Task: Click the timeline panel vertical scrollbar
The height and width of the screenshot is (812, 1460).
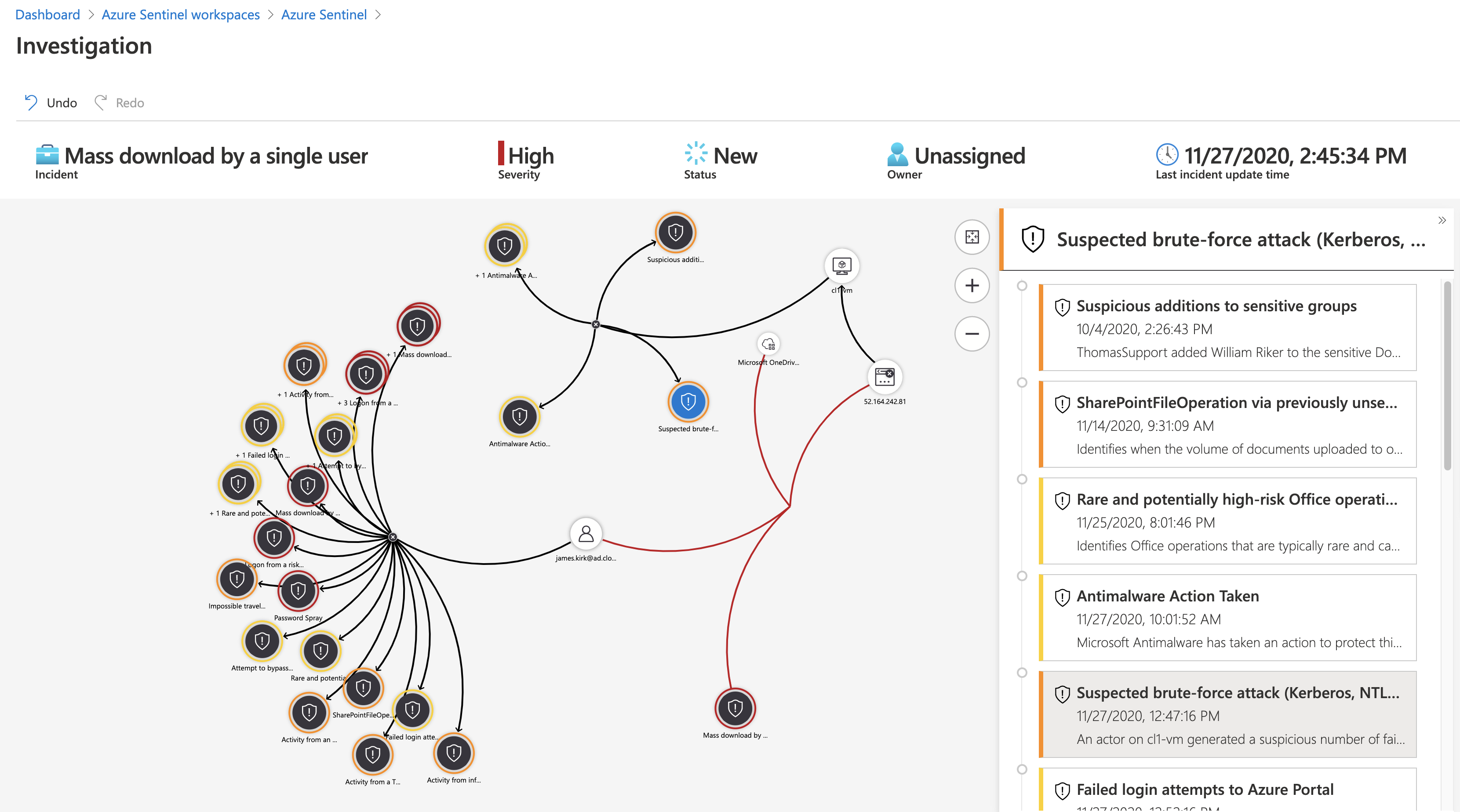Action: point(1447,377)
